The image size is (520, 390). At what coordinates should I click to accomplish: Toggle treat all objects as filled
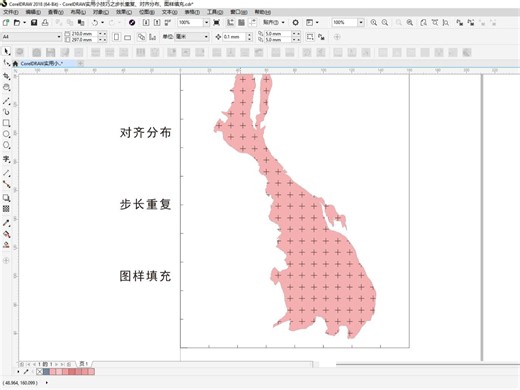(310, 37)
